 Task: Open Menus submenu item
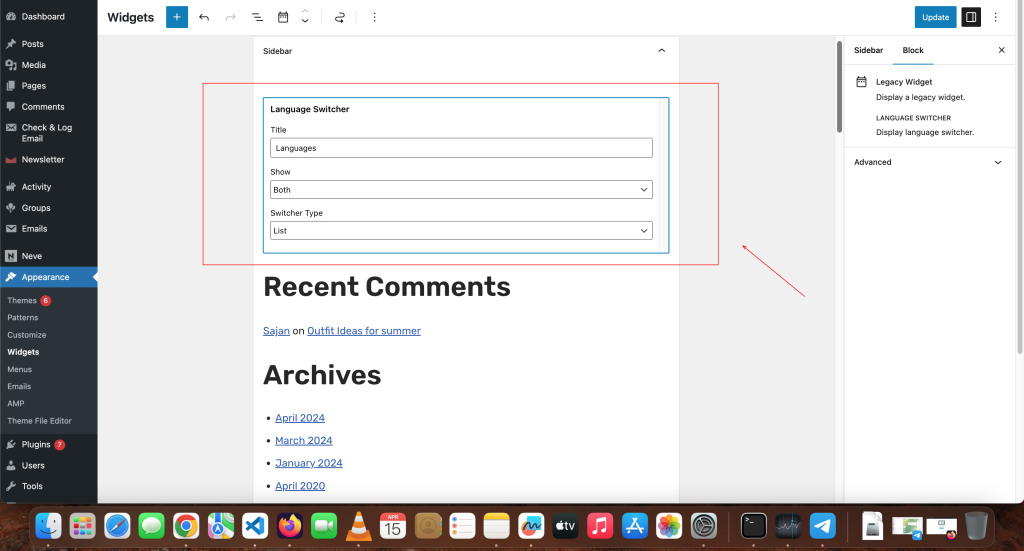point(20,370)
